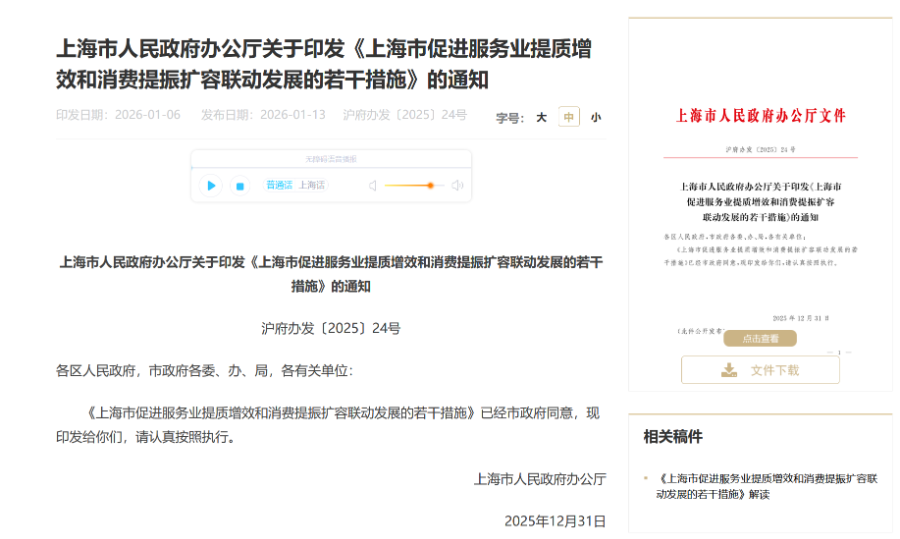The width and height of the screenshot is (900, 539).
Task: Click the 点击查看 button on document preview
Action: point(760,339)
